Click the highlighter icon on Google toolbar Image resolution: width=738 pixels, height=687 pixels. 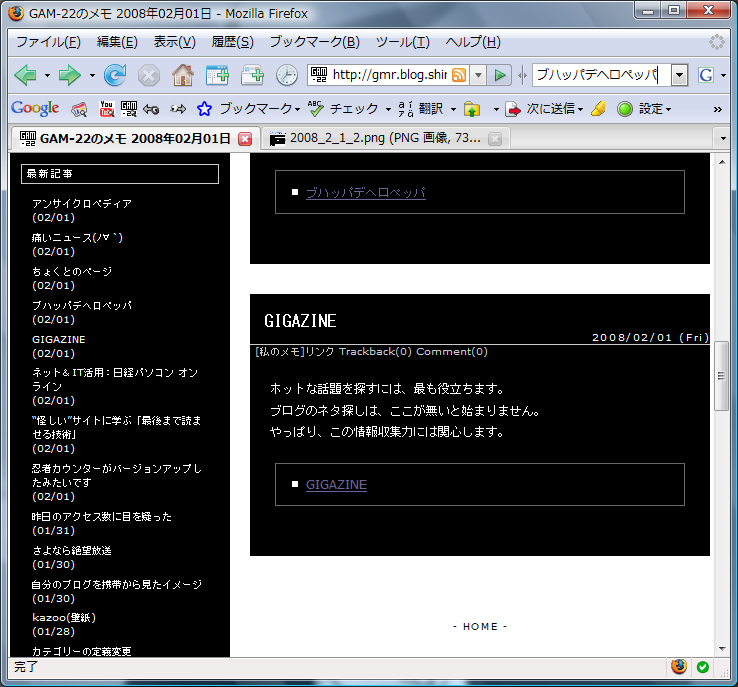click(x=598, y=109)
